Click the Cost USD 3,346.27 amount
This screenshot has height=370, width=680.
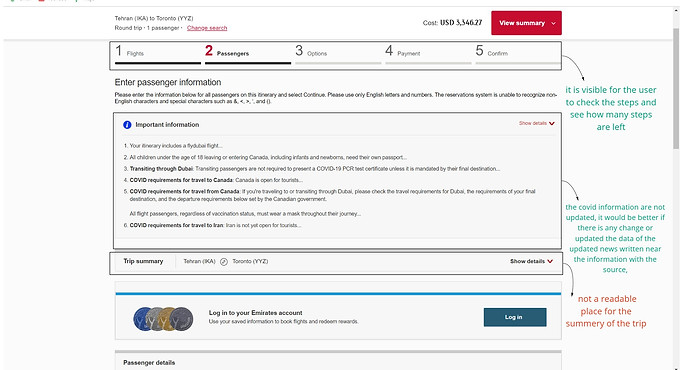[x=452, y=23]
